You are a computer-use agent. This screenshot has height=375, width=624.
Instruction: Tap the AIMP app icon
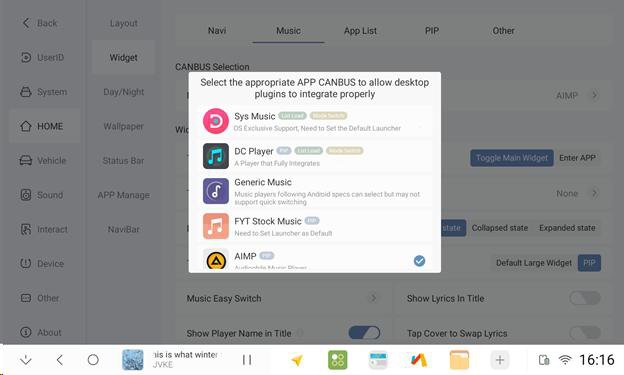point(215,260)
